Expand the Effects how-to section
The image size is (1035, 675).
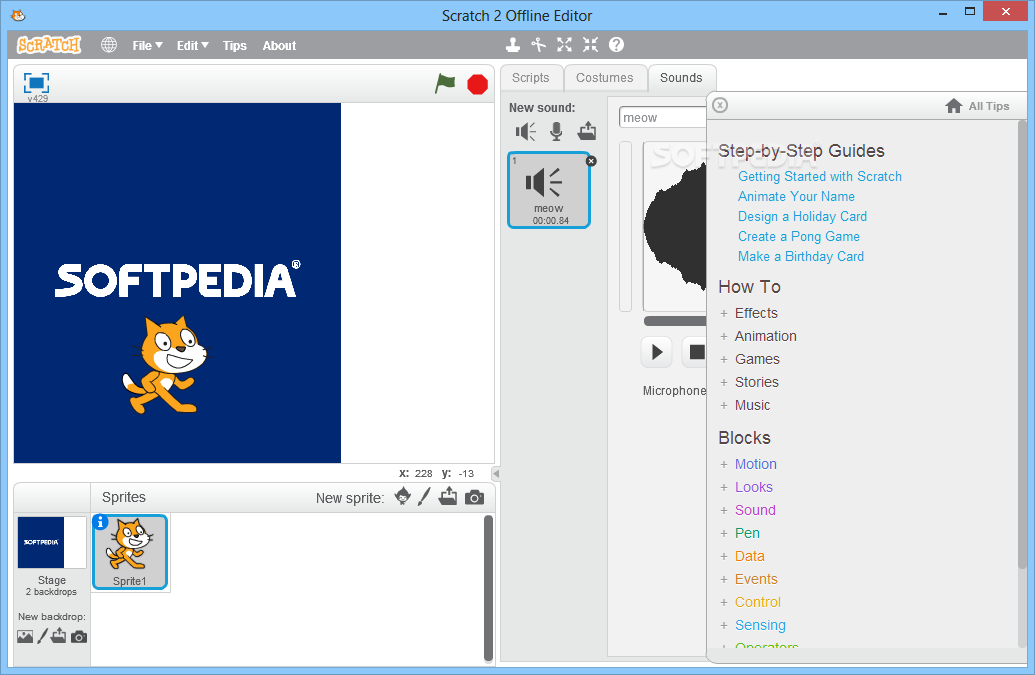click(x=749, y=313)
